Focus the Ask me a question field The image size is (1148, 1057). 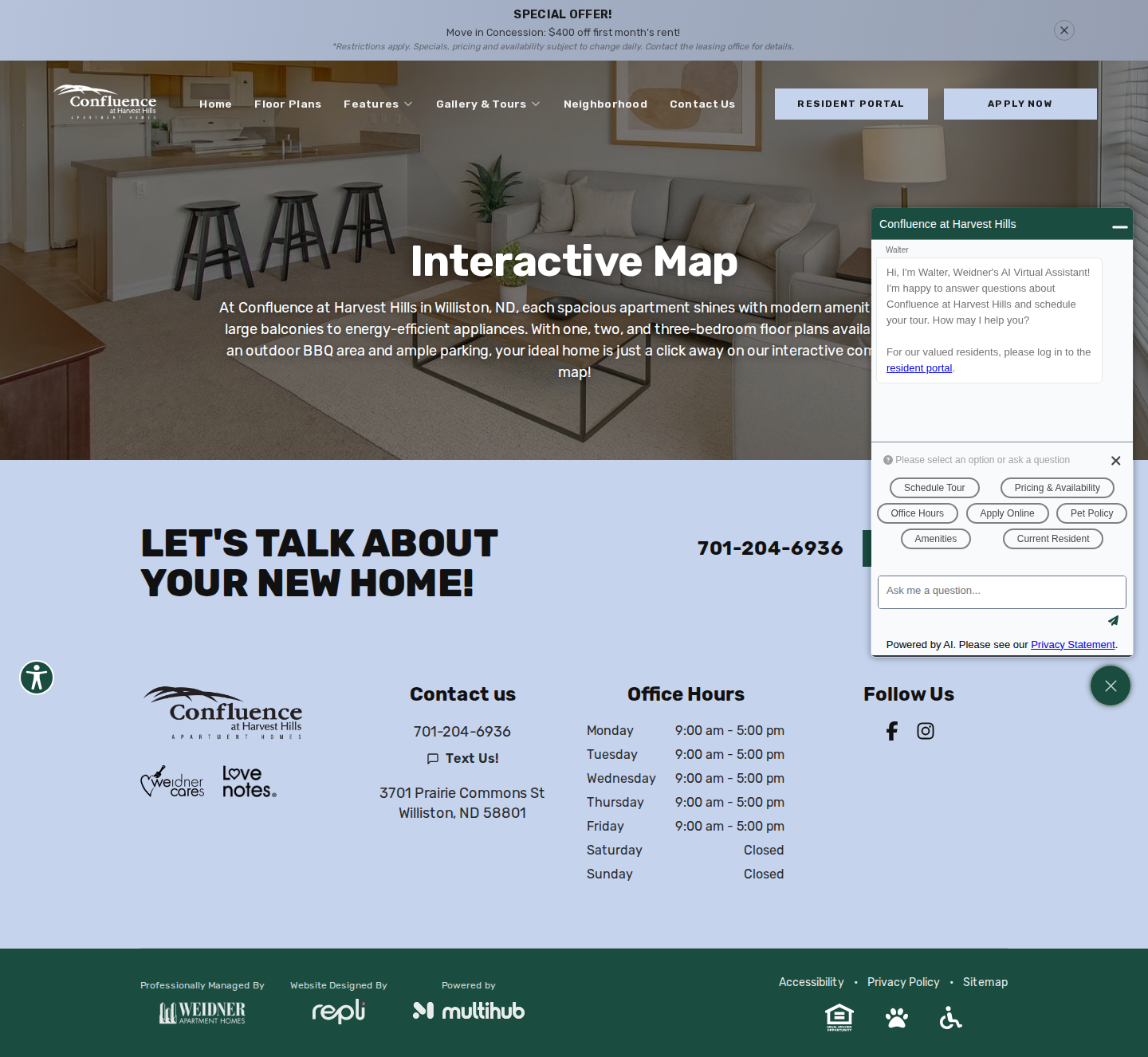[x=1002, y=592]
